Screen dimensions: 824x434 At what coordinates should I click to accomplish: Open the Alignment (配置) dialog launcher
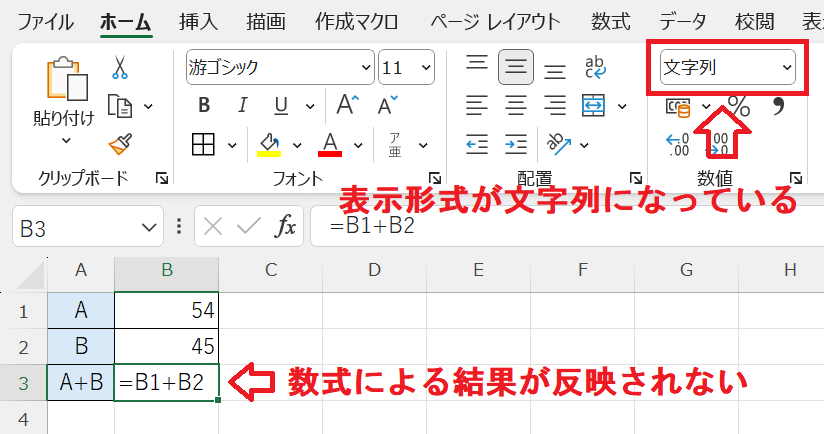pos(636,179)
